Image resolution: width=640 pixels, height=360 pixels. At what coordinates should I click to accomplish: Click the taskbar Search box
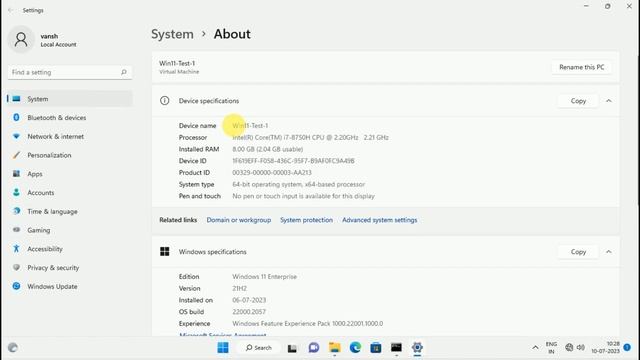(259, 348)
